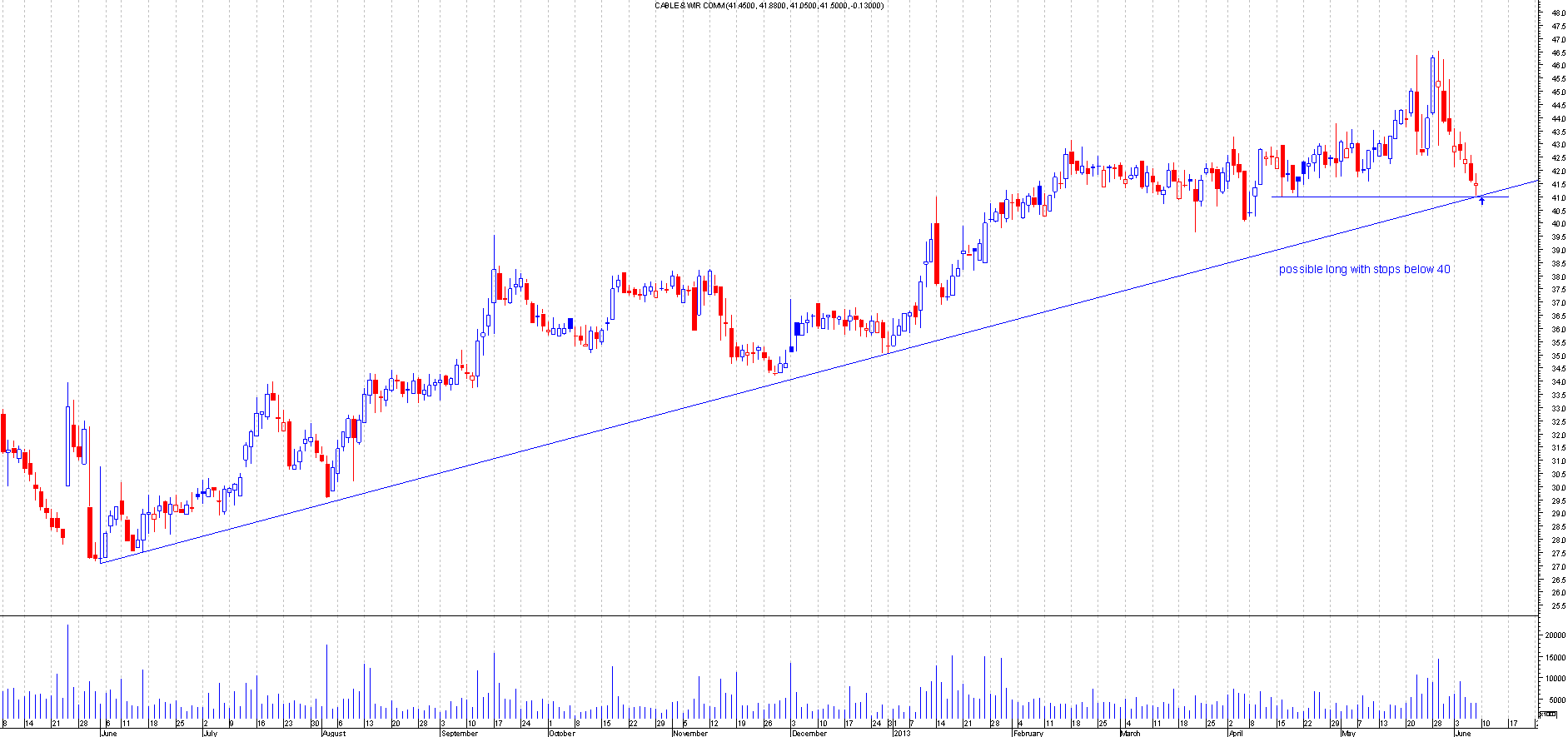Click the 2013 year label on the date axis

coord(902,733)
